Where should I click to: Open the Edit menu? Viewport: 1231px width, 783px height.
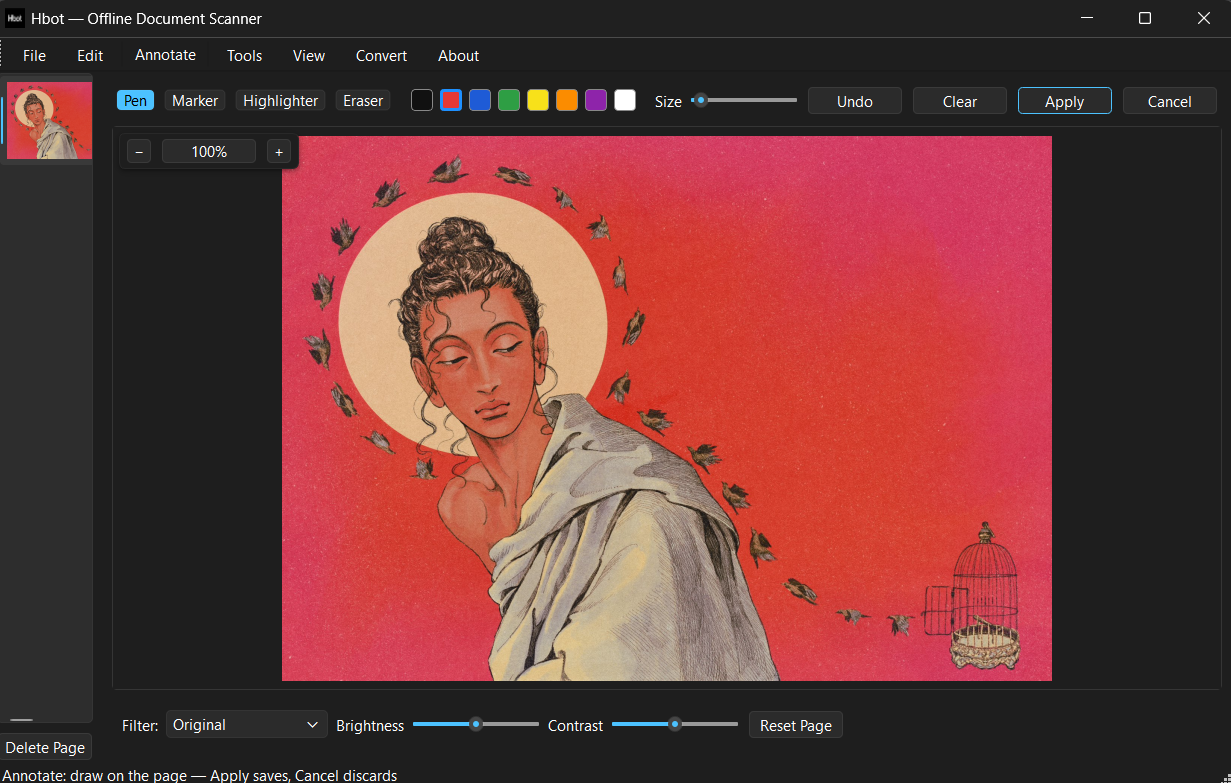(90, 55)
